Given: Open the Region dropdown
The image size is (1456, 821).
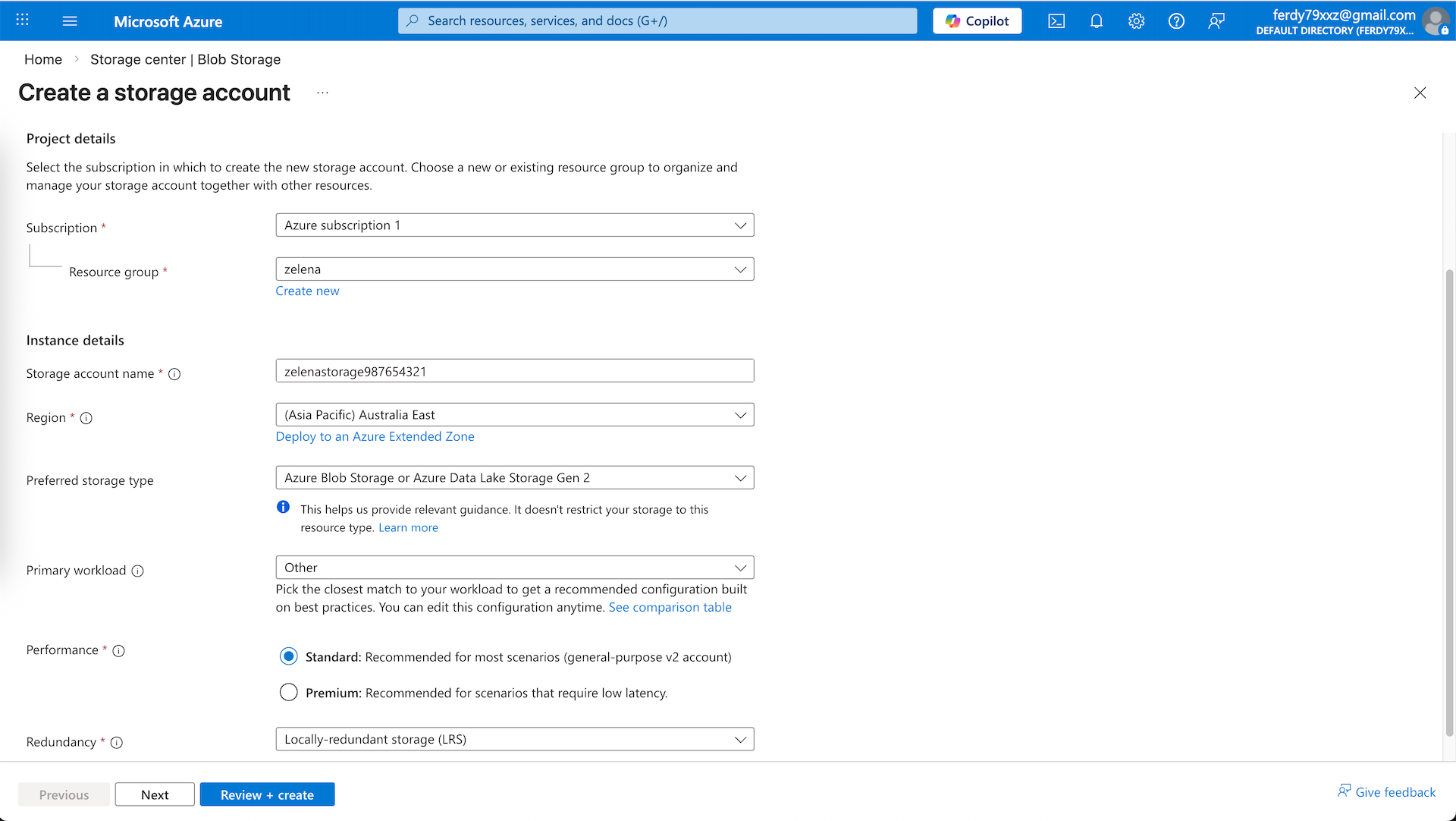Looking at the screenshot, I should (514, 415).
